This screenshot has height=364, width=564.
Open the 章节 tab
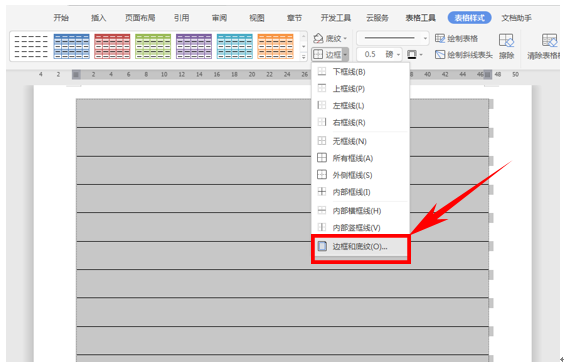click(294, 18)
